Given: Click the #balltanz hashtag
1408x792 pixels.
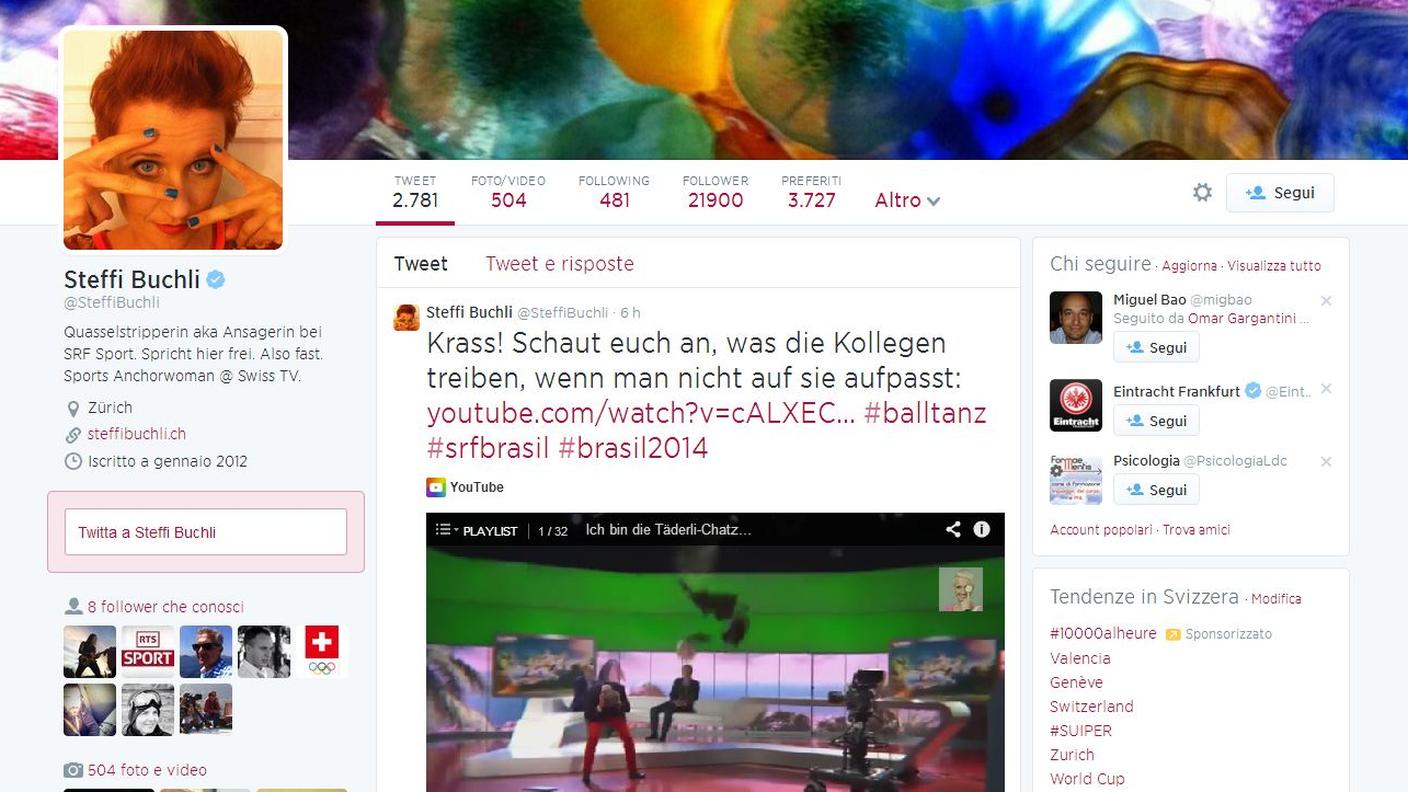Looking at the screenshot, I should tap(925, 413).
